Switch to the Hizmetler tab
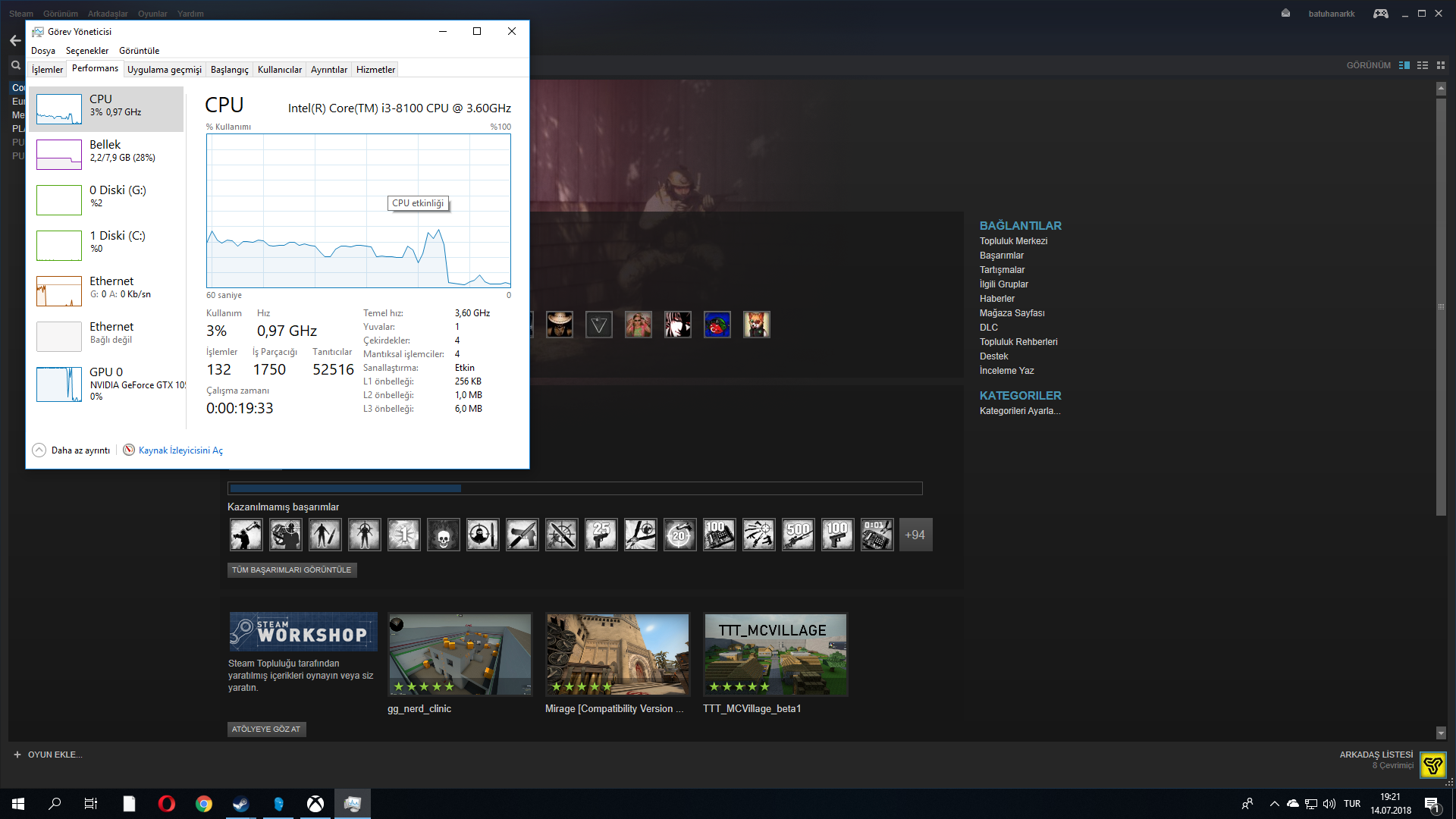Screen dimensions: 1456x819 coord(376,70)
